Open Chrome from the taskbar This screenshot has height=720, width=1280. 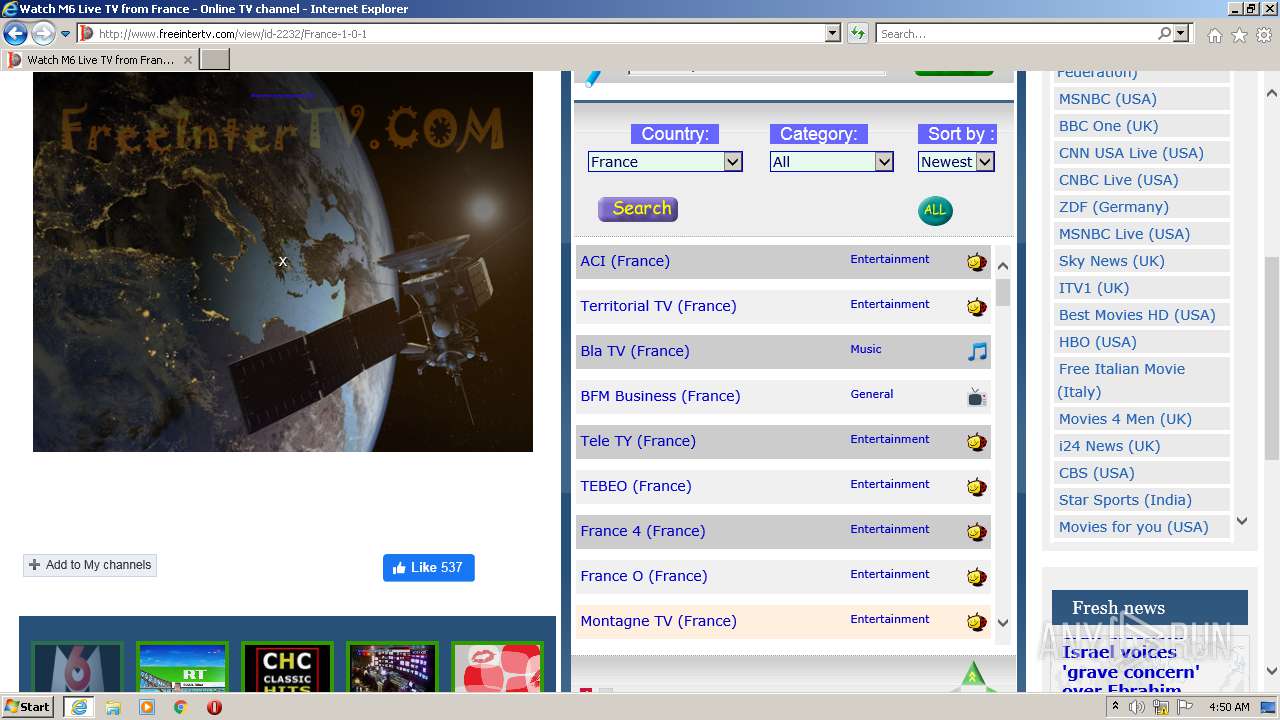pos(180,707)
